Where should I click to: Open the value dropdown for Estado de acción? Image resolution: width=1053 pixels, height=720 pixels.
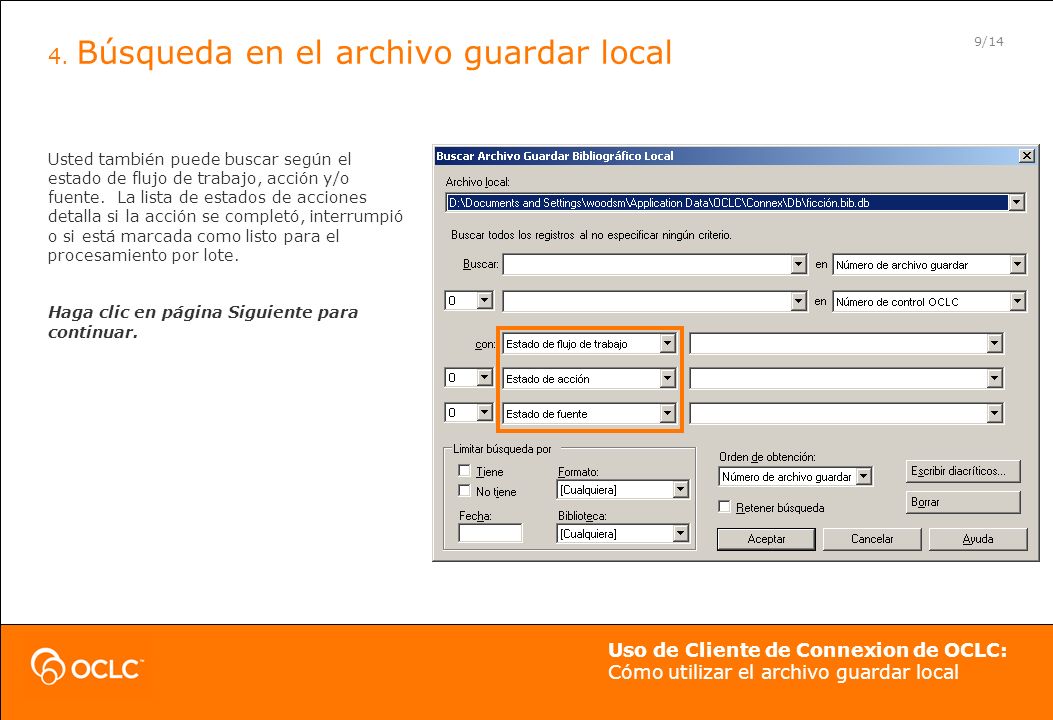[995, 379]
